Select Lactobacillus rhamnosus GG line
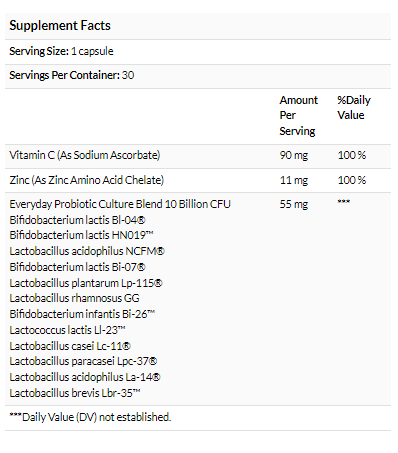This screenshot has width=398, height=453. coord(74,298)
